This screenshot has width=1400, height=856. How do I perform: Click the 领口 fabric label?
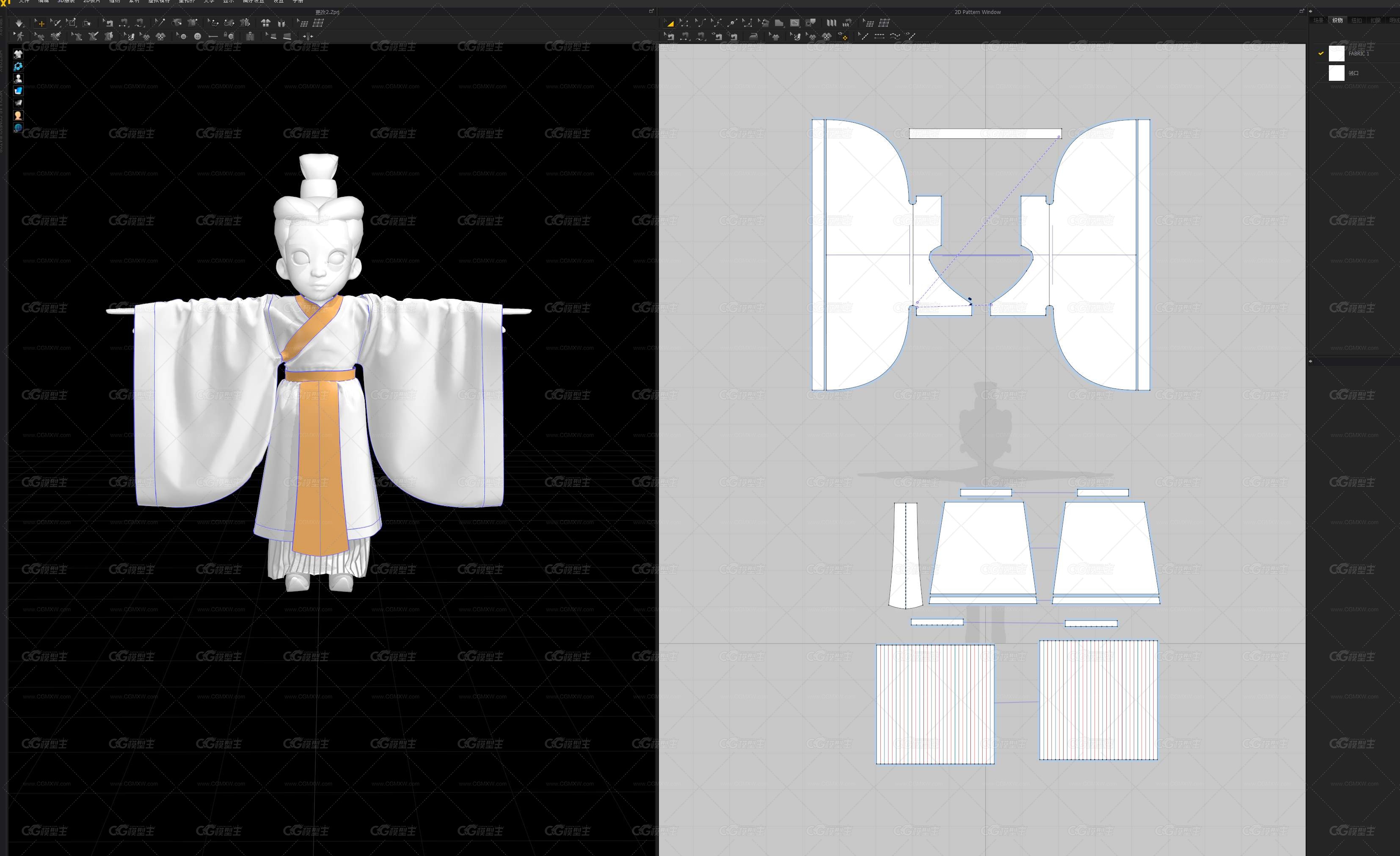tap(1353, 73)
